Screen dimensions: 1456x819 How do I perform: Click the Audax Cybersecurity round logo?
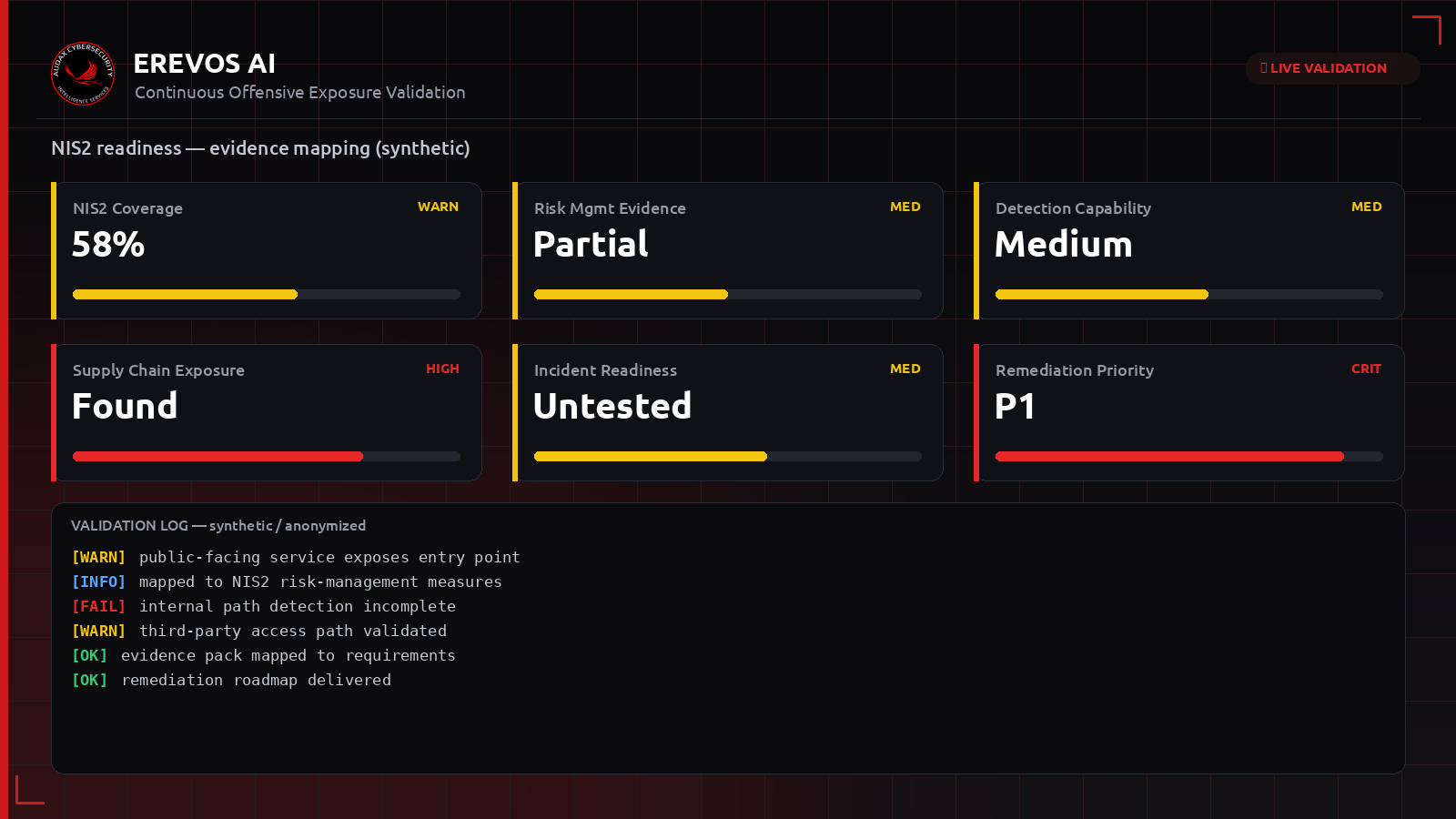(83, 74)
